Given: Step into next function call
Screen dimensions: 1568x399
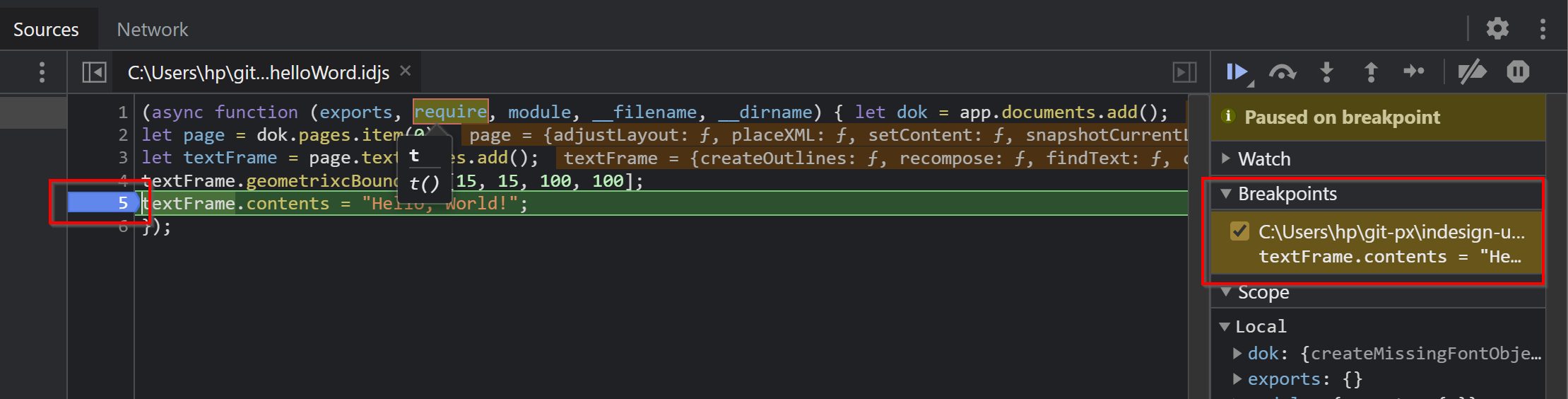Looking at the screenshot, I should [x=1327, y=71].
